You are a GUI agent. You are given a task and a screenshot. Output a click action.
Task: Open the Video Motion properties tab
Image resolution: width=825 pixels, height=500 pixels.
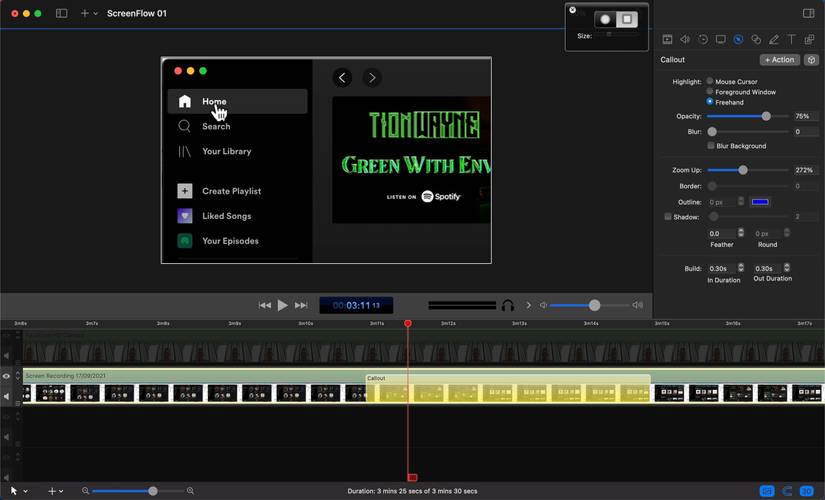click(x=703, y=39)
